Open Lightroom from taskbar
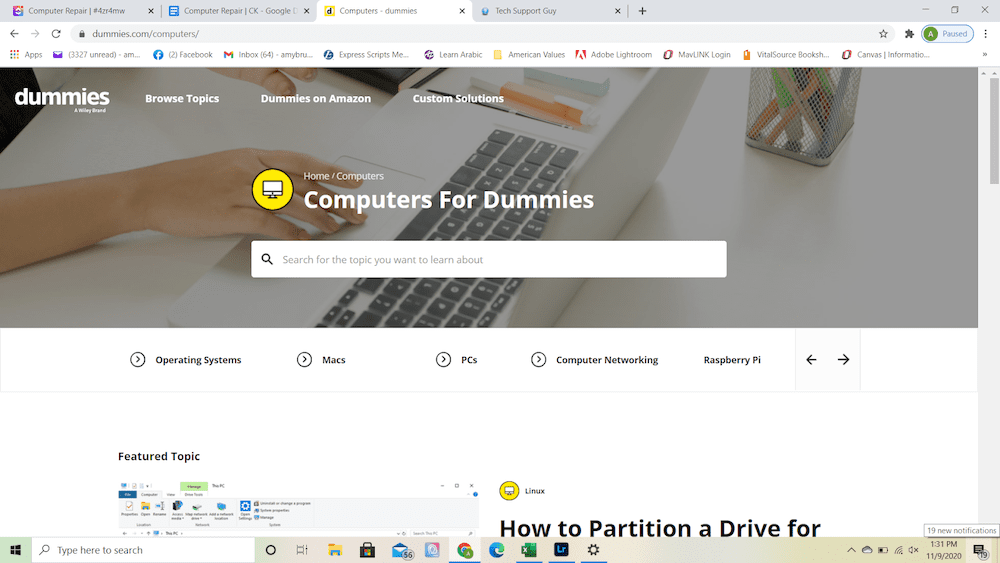 pos(561,550)
